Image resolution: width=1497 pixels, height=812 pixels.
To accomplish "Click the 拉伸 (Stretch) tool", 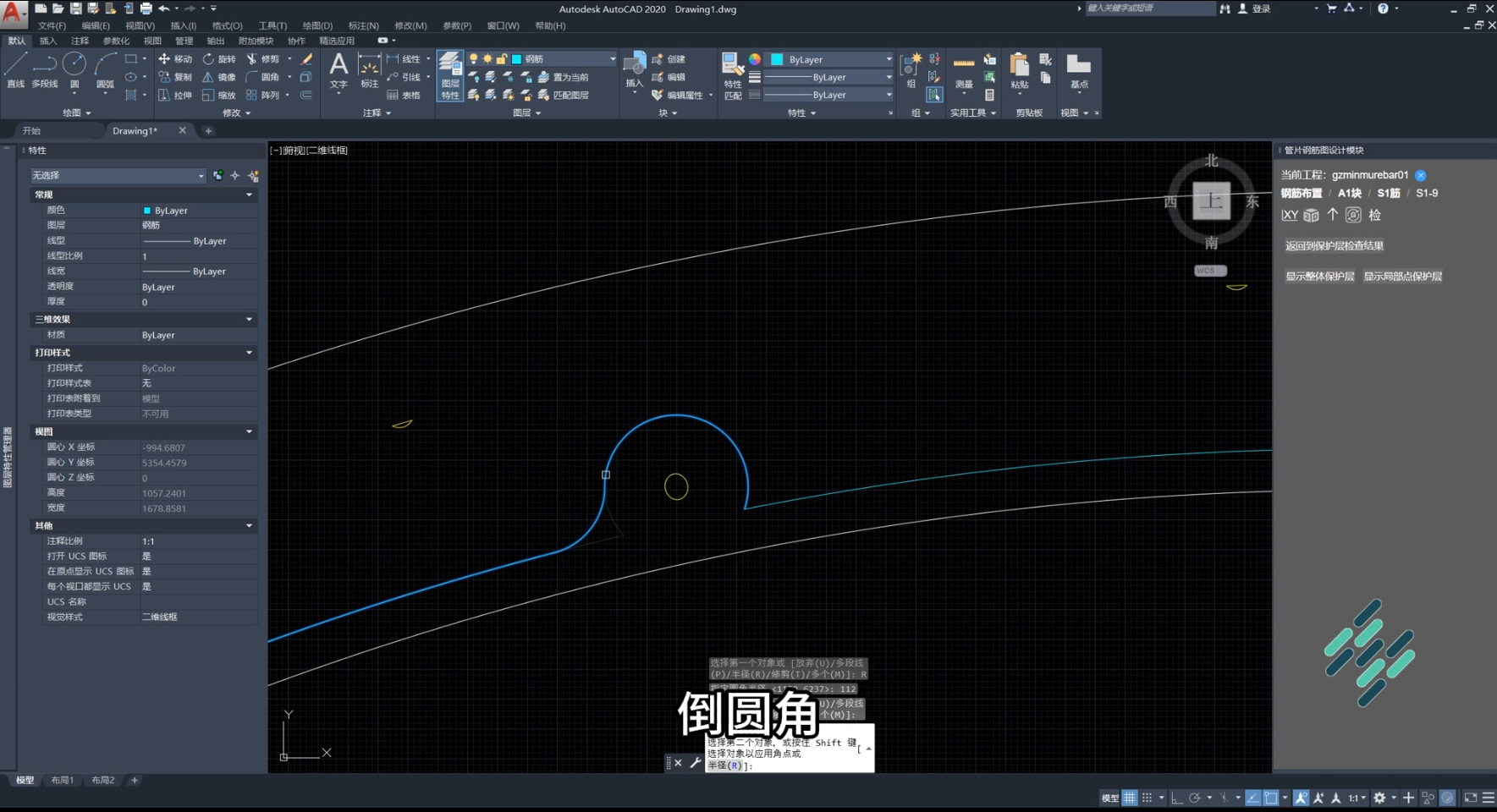I will [175, 96].
